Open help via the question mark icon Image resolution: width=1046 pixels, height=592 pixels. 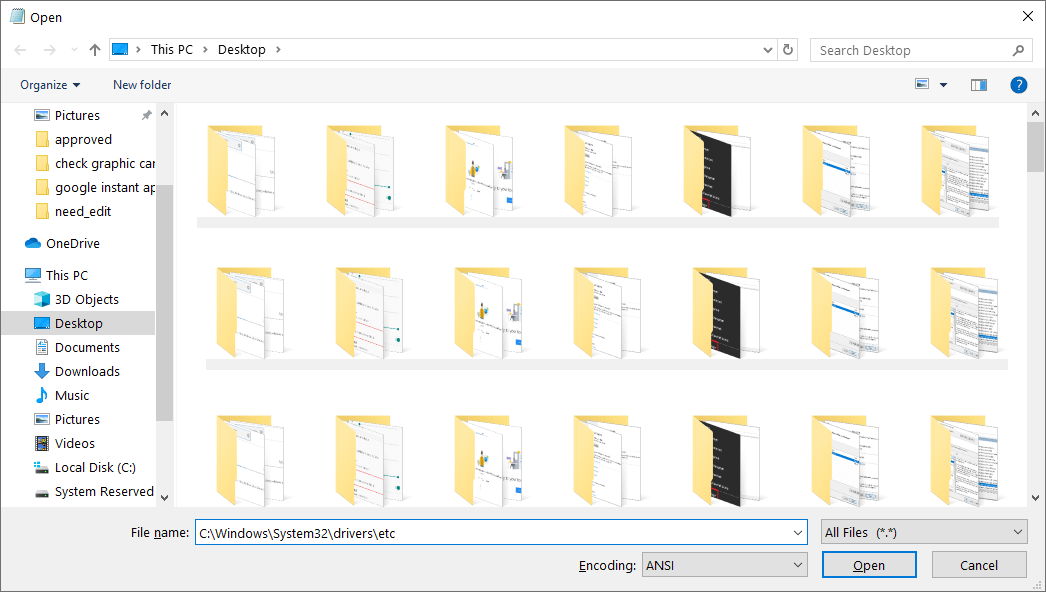tap(1018, 84)
